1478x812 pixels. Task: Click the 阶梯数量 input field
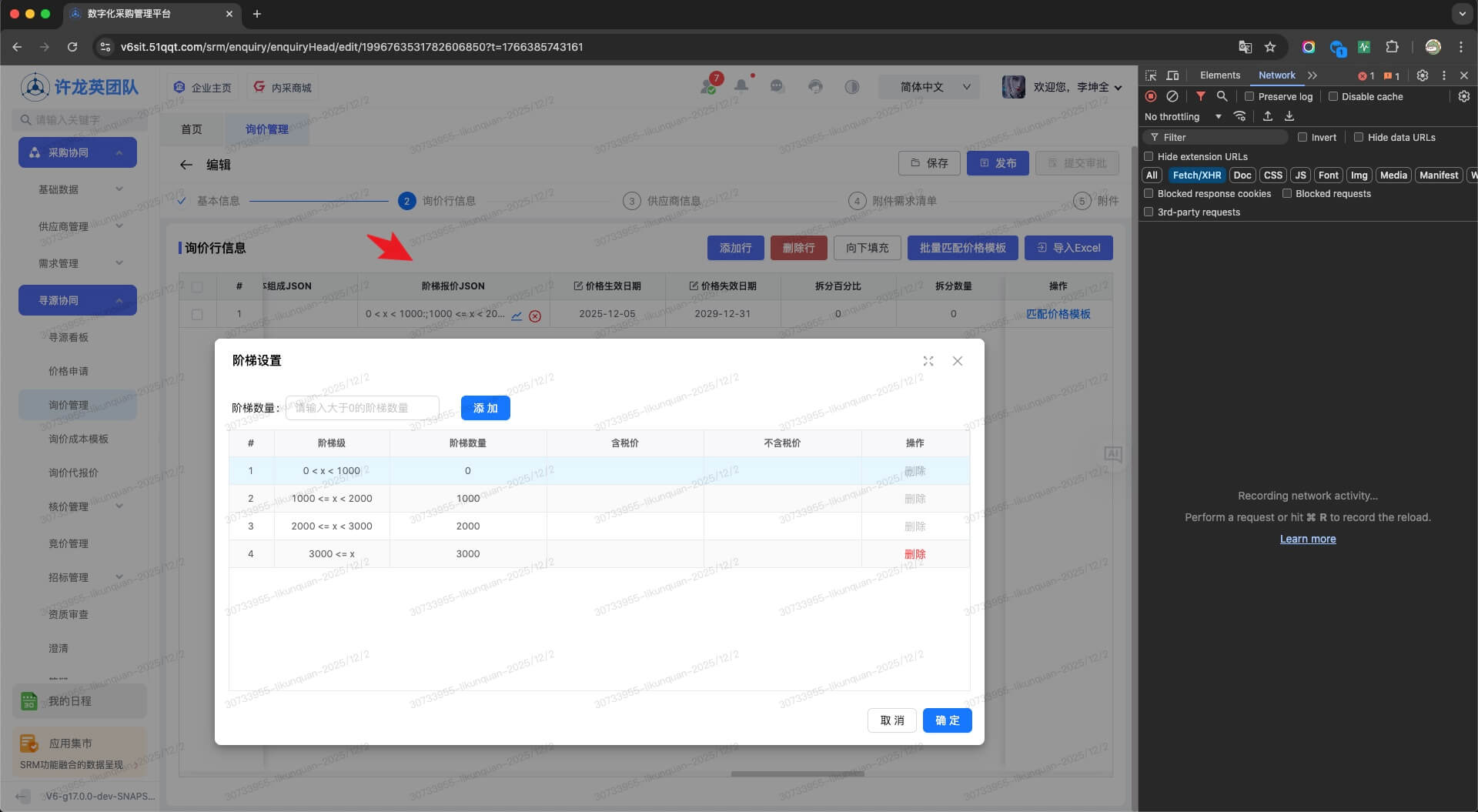pyautogui.click(x=363, y=408)
